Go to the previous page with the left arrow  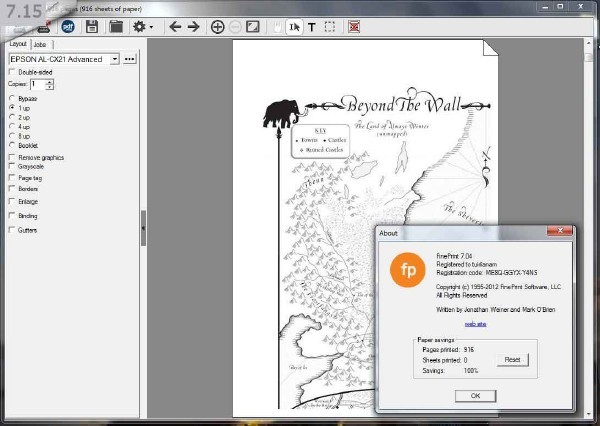click(175, 27)
